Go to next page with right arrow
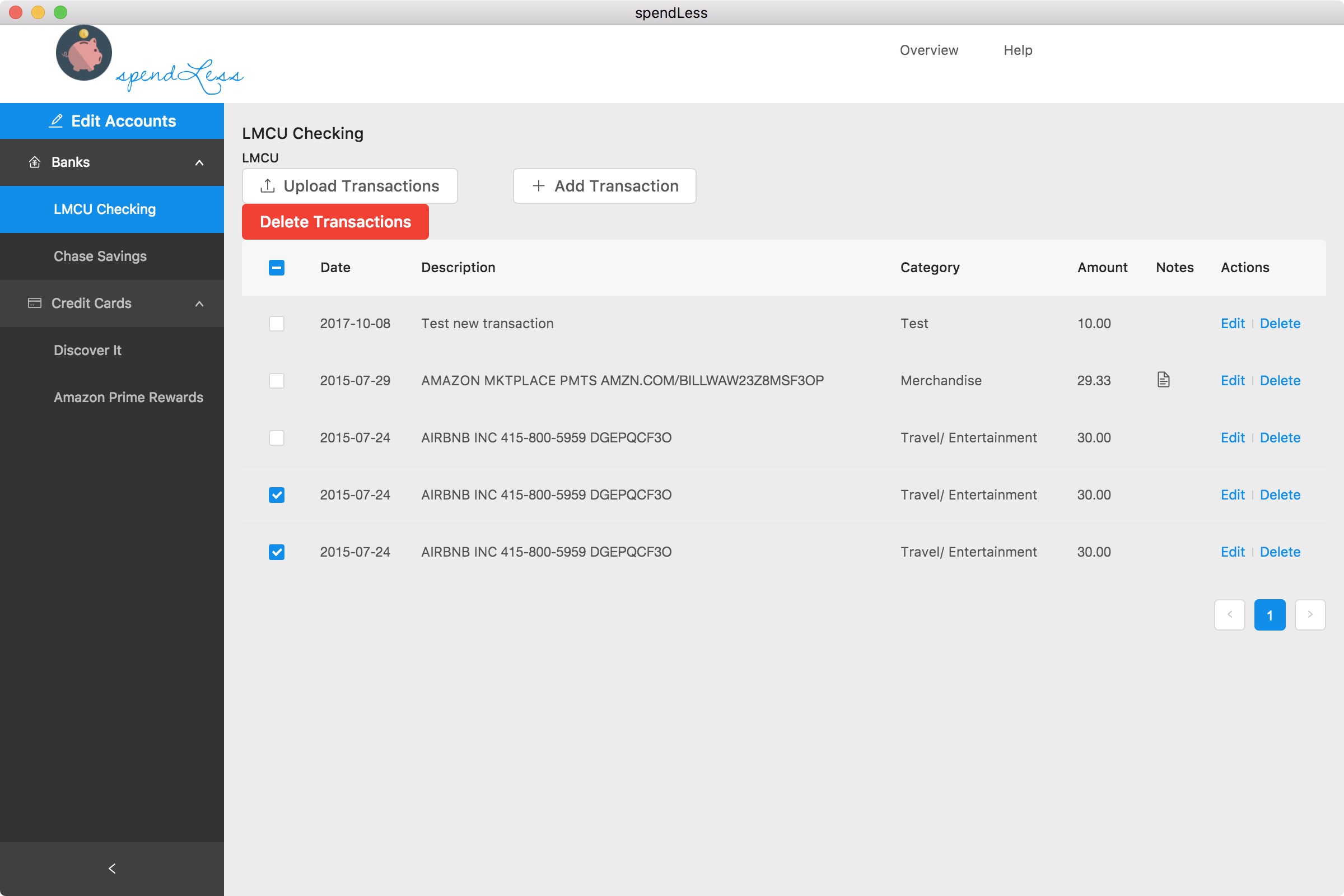Image resolution: width=1344 pixels, height=896 pixels. pos(1309,615)
